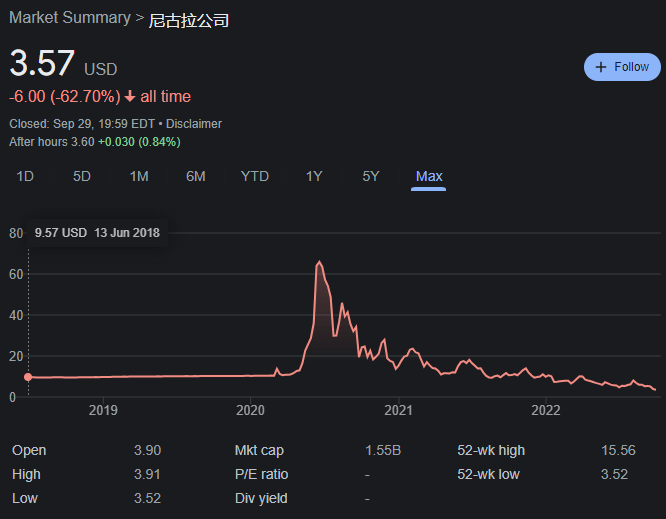Image resolution: width=666 pixels, height=519 pixels.
Task: Open the Market Summary breadcrumb link
Action: [69, 18]
